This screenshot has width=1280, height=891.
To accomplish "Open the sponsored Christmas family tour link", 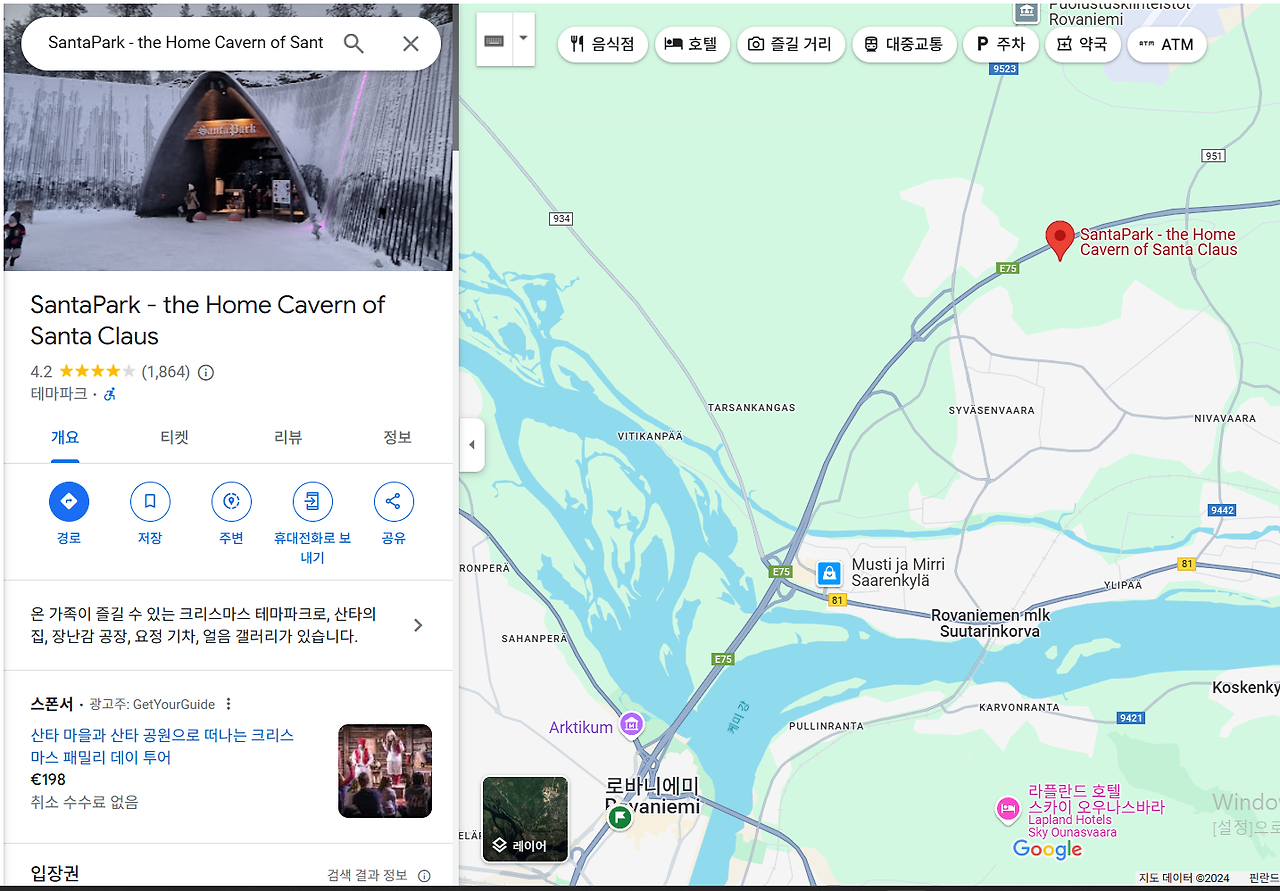I will [x=162, y=746].
